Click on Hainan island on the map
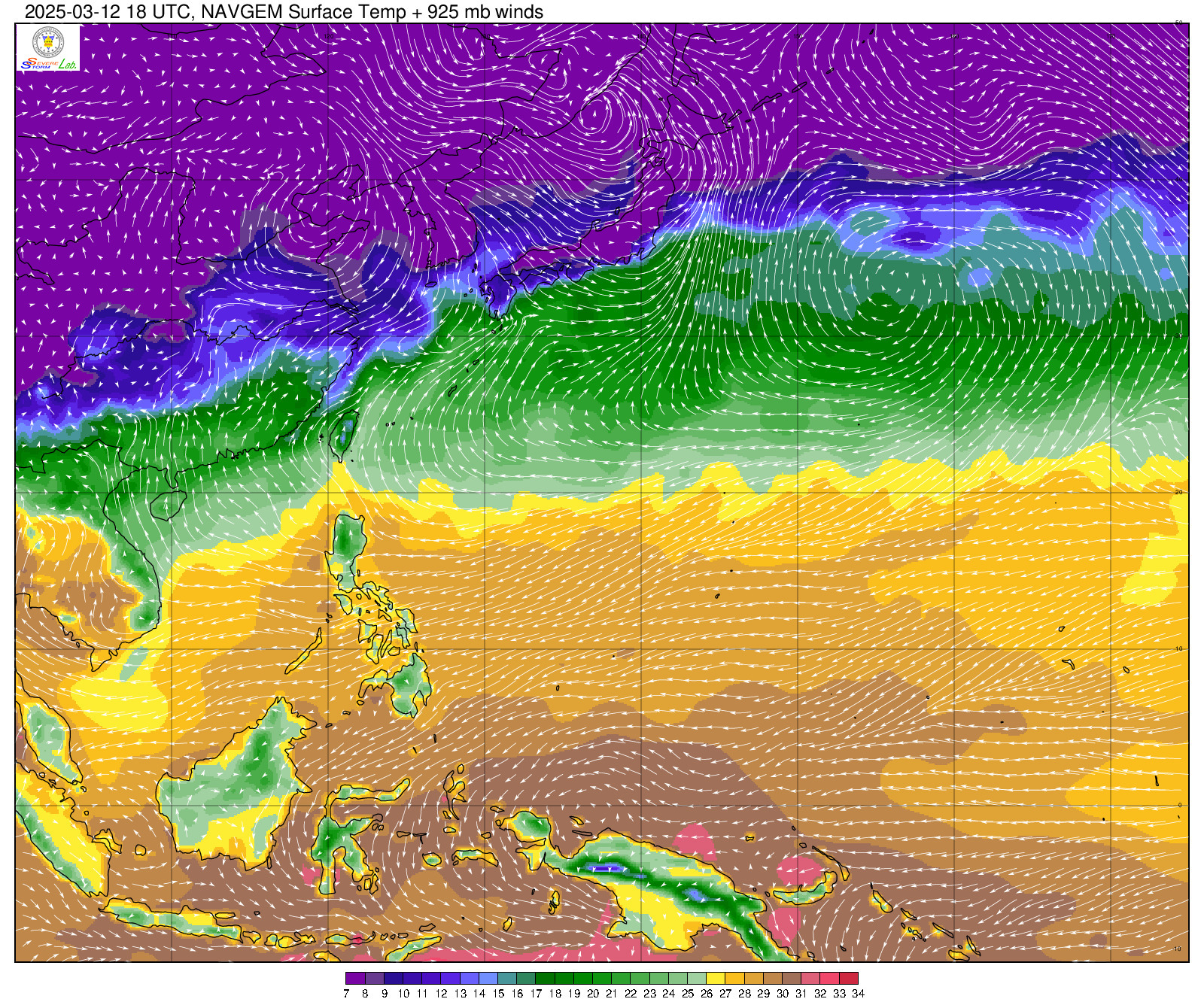 [168, 504]
